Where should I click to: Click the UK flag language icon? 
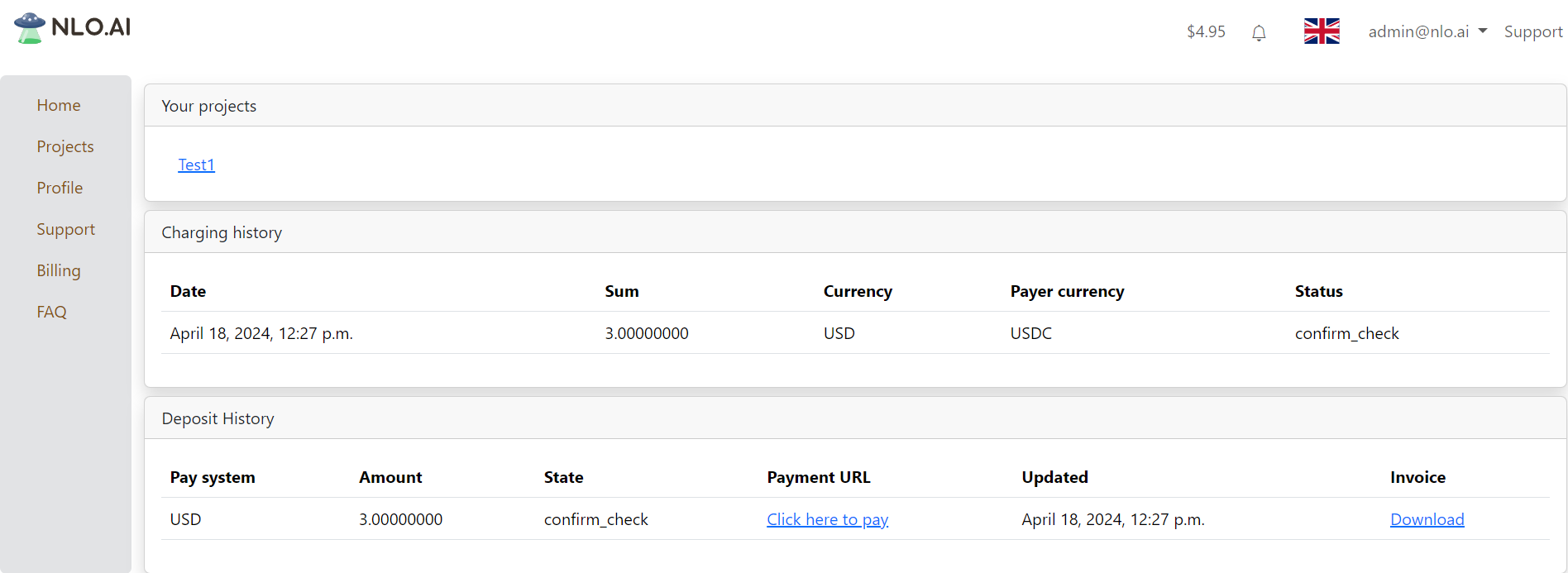(x=1322, y=31)
